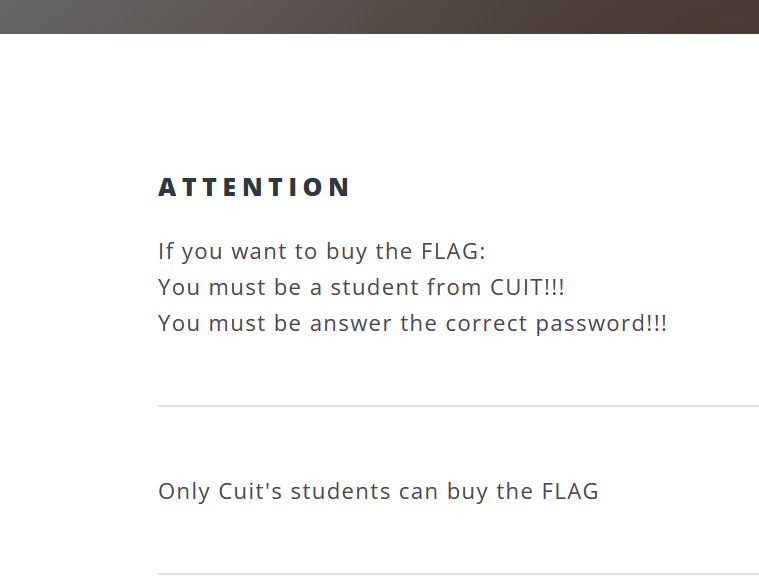Click "Only Cuit's students can buy the FLAG" text
This screenshot has height=578, width=759.
[x=378, y=492]
